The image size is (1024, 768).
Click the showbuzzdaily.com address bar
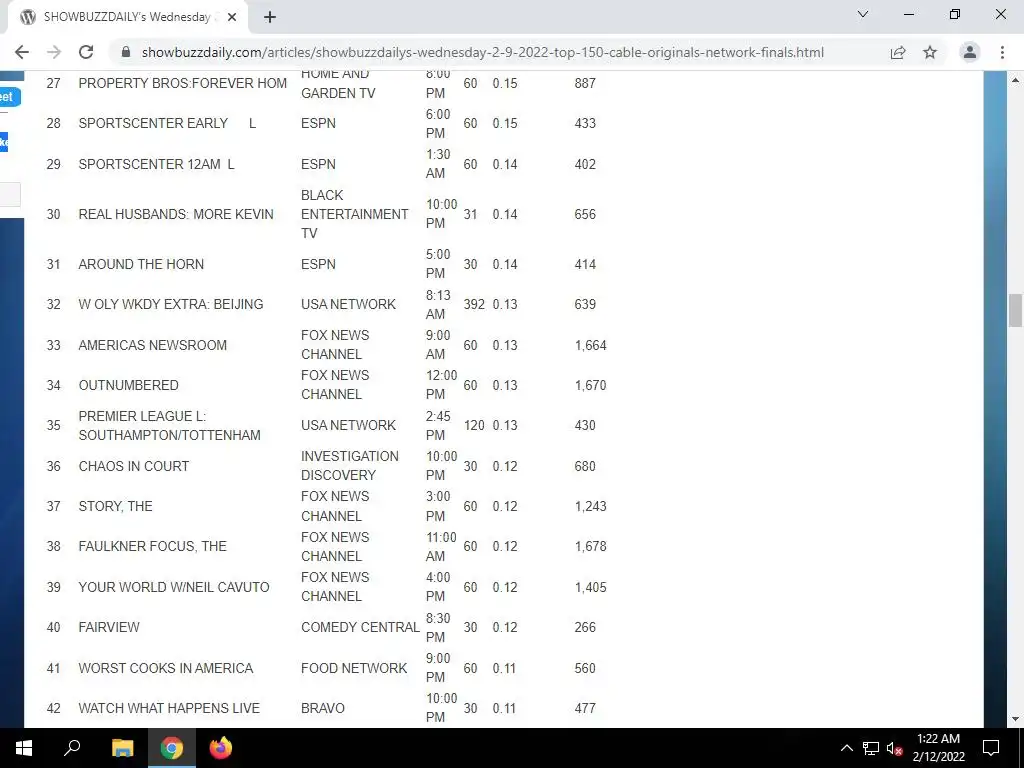click(483, 52)
